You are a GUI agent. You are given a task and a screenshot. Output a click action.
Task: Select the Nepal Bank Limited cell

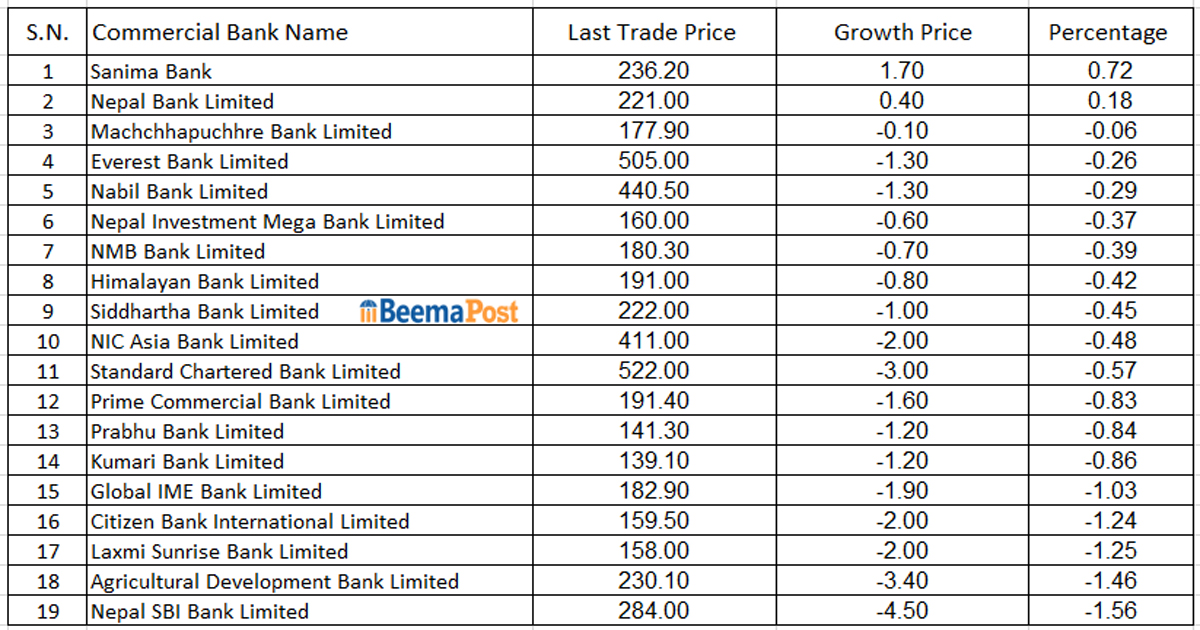pyautogui.click(x=182, y=101)
